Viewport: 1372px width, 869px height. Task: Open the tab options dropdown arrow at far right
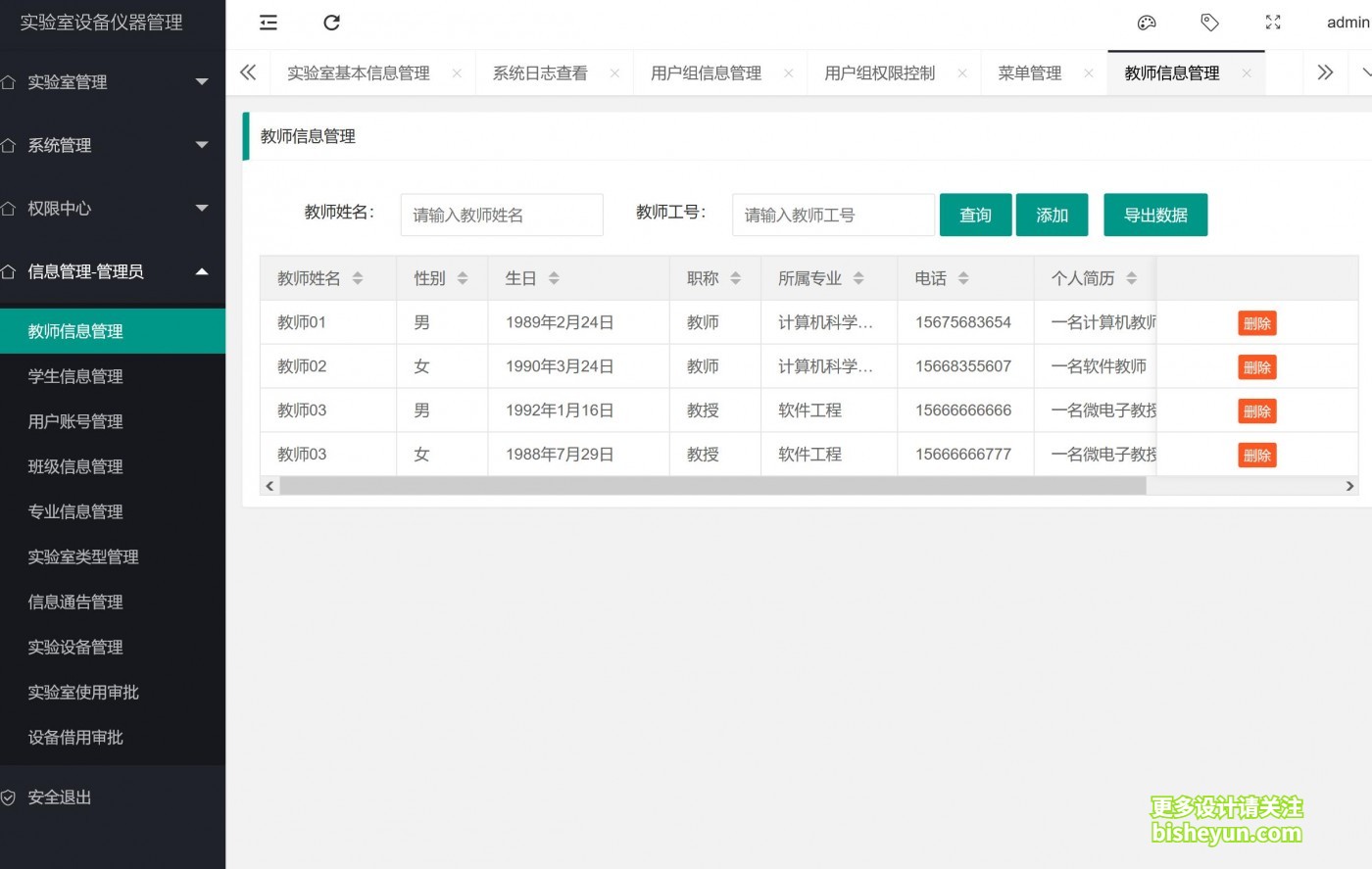[1366, 72]
